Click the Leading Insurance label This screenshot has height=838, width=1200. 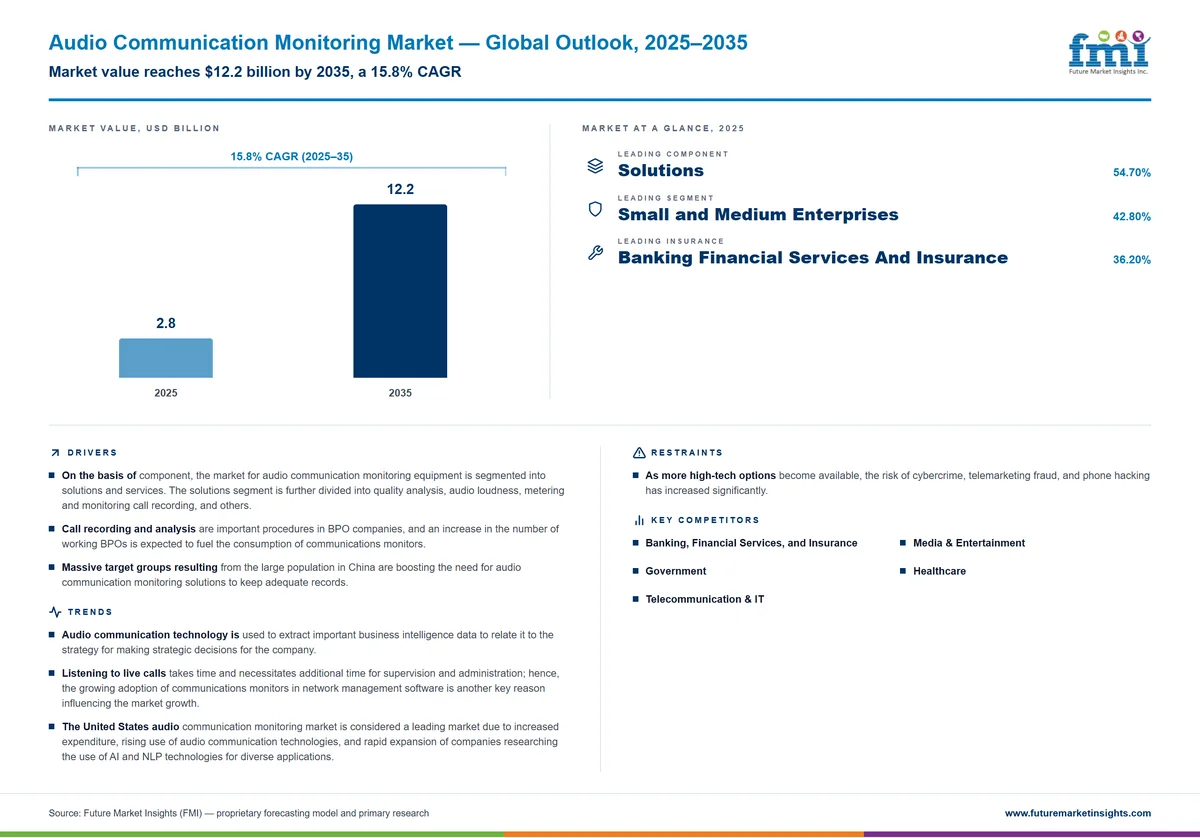(x=671, y=241)
